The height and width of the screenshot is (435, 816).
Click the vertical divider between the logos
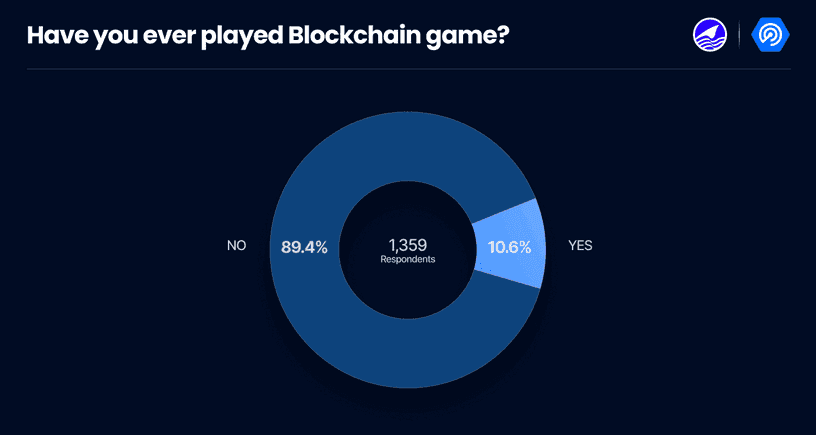[x=740, y=35]
